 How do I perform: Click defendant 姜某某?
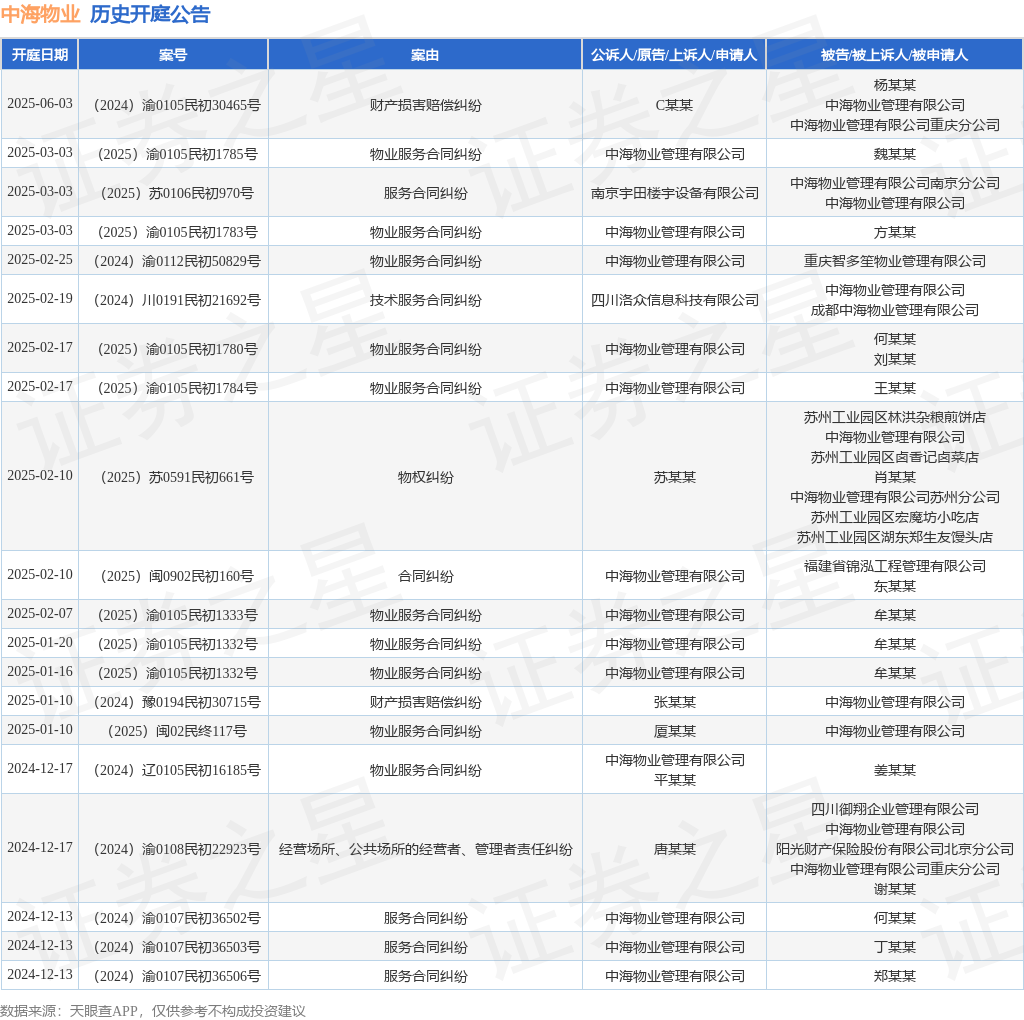click(895, 770)
